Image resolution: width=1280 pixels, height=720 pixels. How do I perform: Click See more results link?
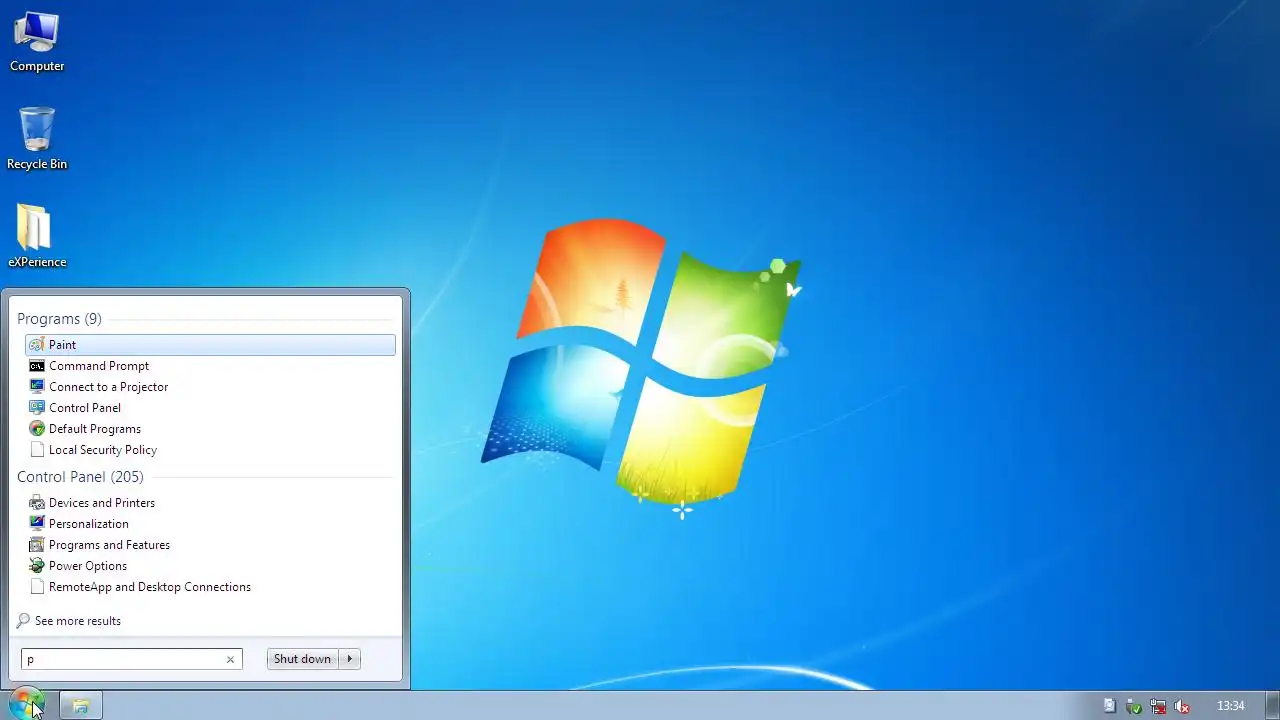78,621
